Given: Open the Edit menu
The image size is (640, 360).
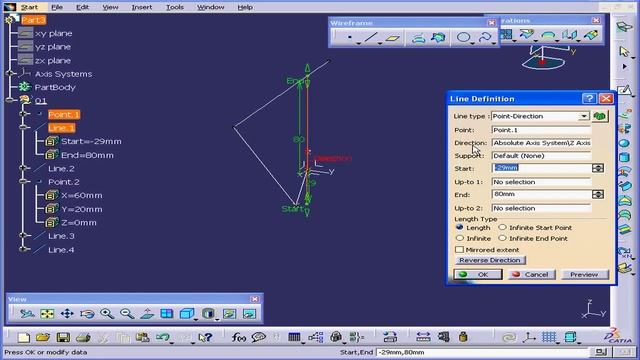Looking at the screenshot, I should (82, 7).
